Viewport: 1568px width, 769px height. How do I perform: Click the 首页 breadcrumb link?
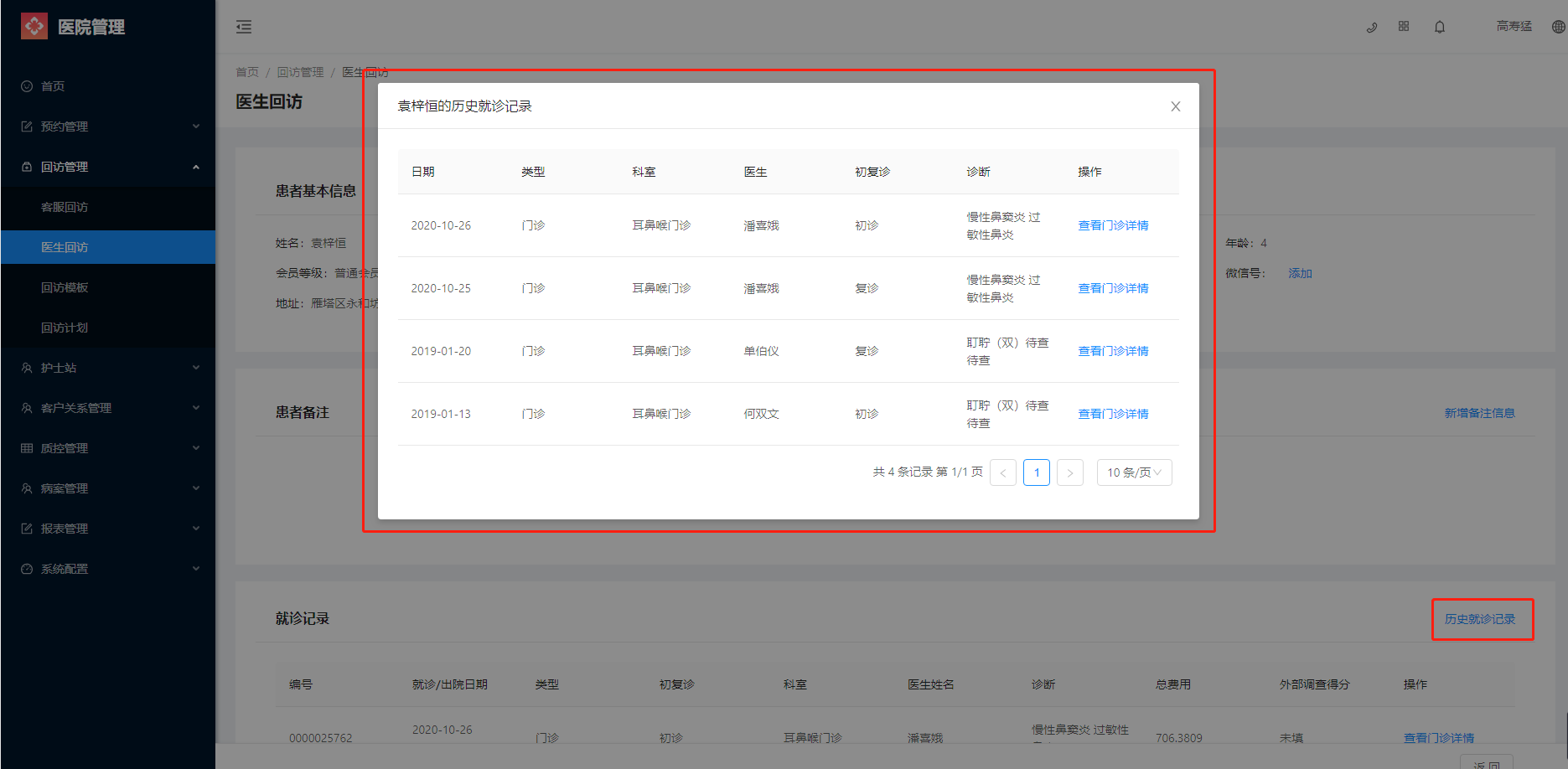click(247, 72)
